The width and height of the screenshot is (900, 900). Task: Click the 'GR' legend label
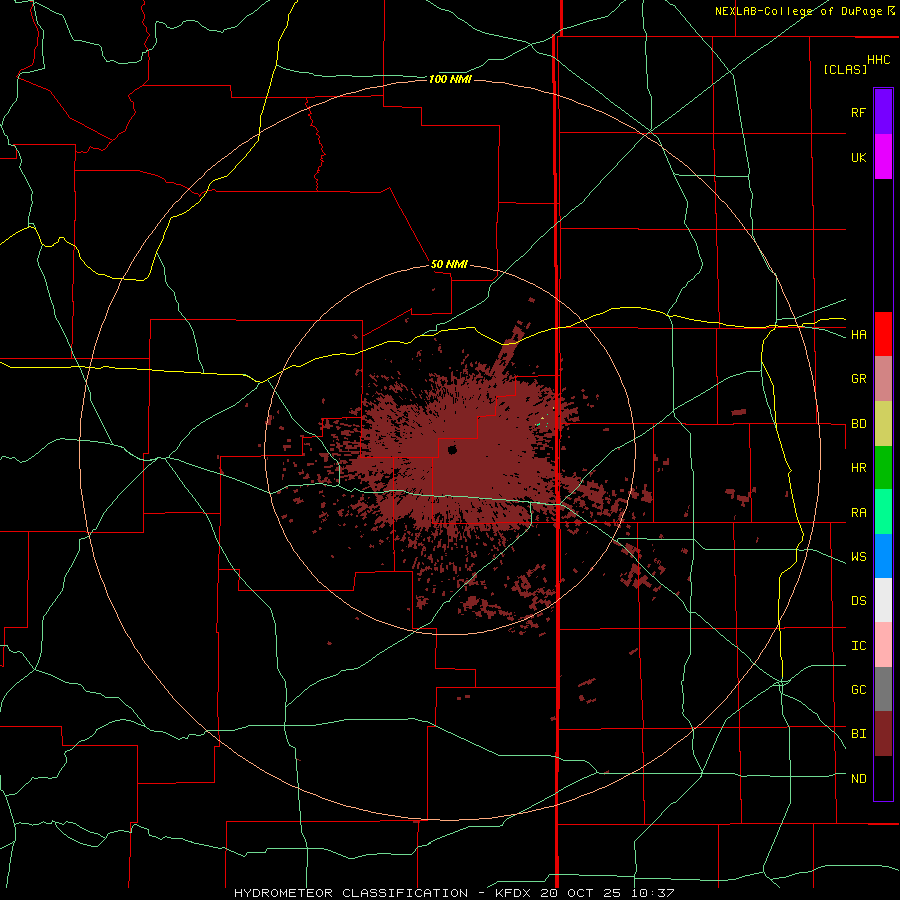point(858,379)
